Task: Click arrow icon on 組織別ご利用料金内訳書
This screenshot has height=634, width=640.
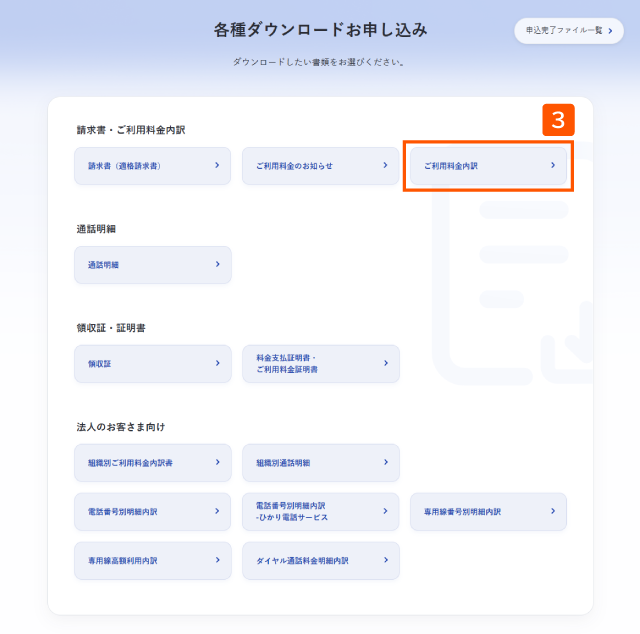Action: tap(218, 462)
